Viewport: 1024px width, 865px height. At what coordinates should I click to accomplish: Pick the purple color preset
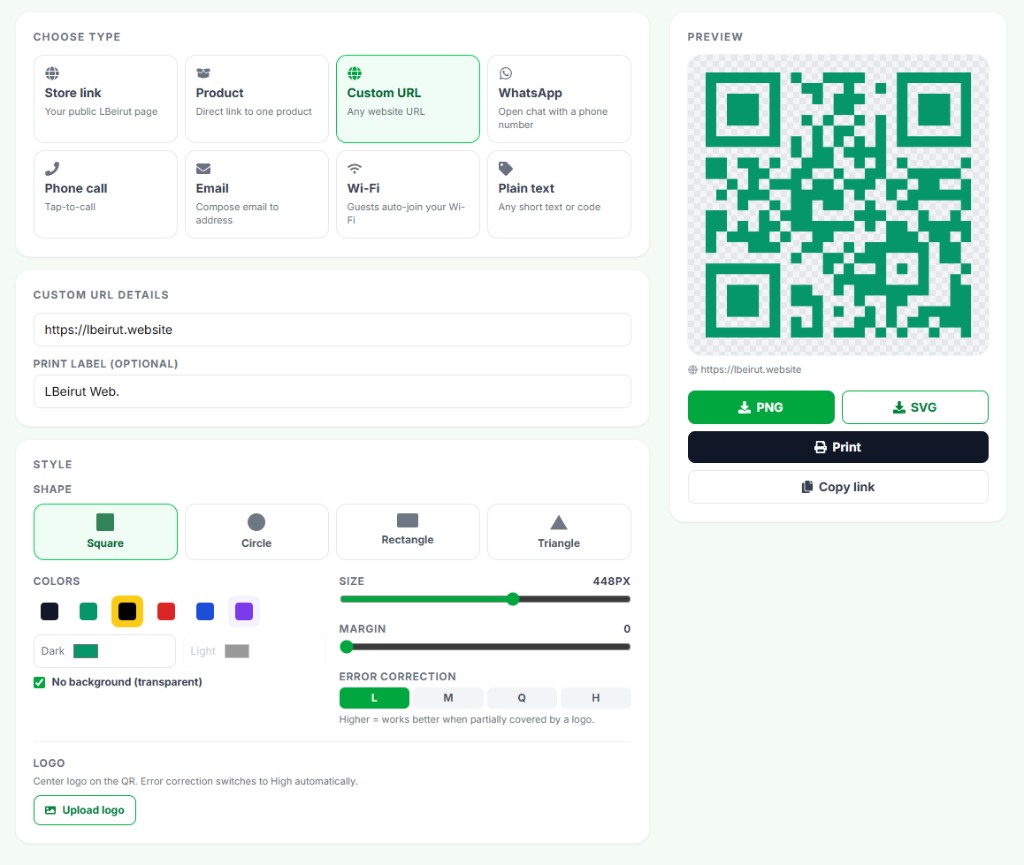tap(244, 611)
